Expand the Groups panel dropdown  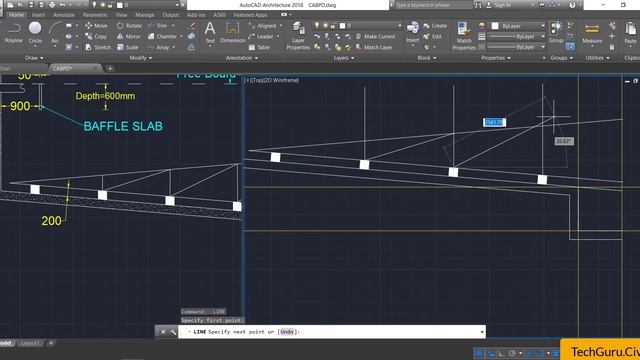coord(562,58)
